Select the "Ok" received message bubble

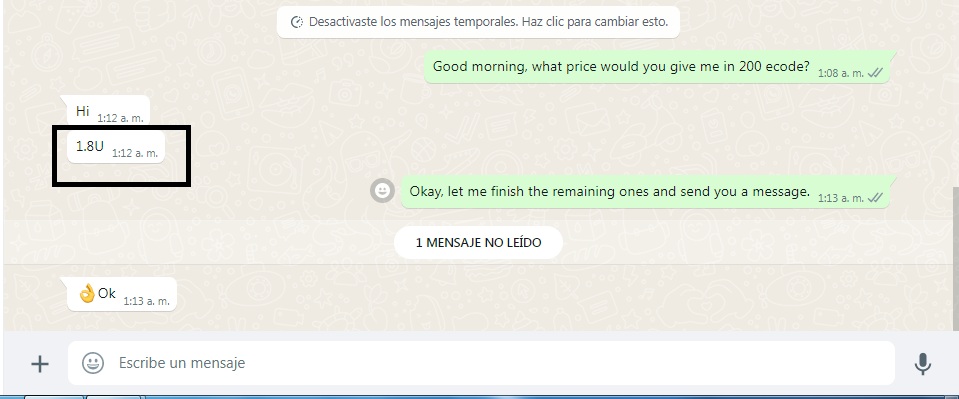point(121,294)
